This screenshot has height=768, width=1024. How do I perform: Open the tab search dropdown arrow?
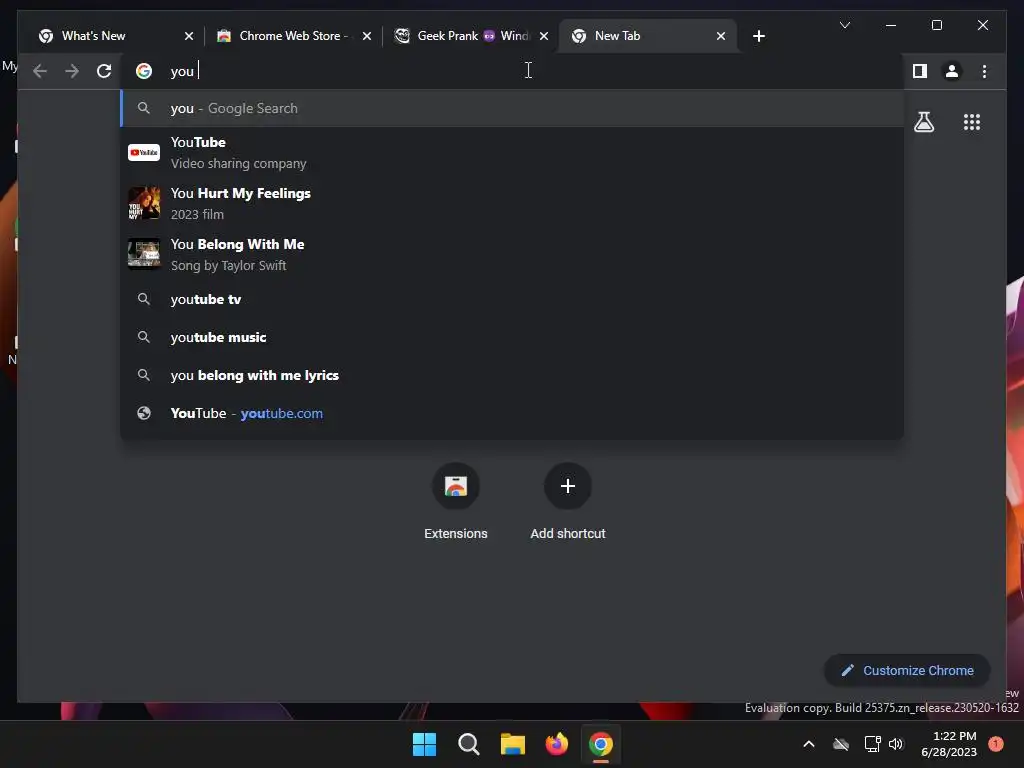coord(844,25)
